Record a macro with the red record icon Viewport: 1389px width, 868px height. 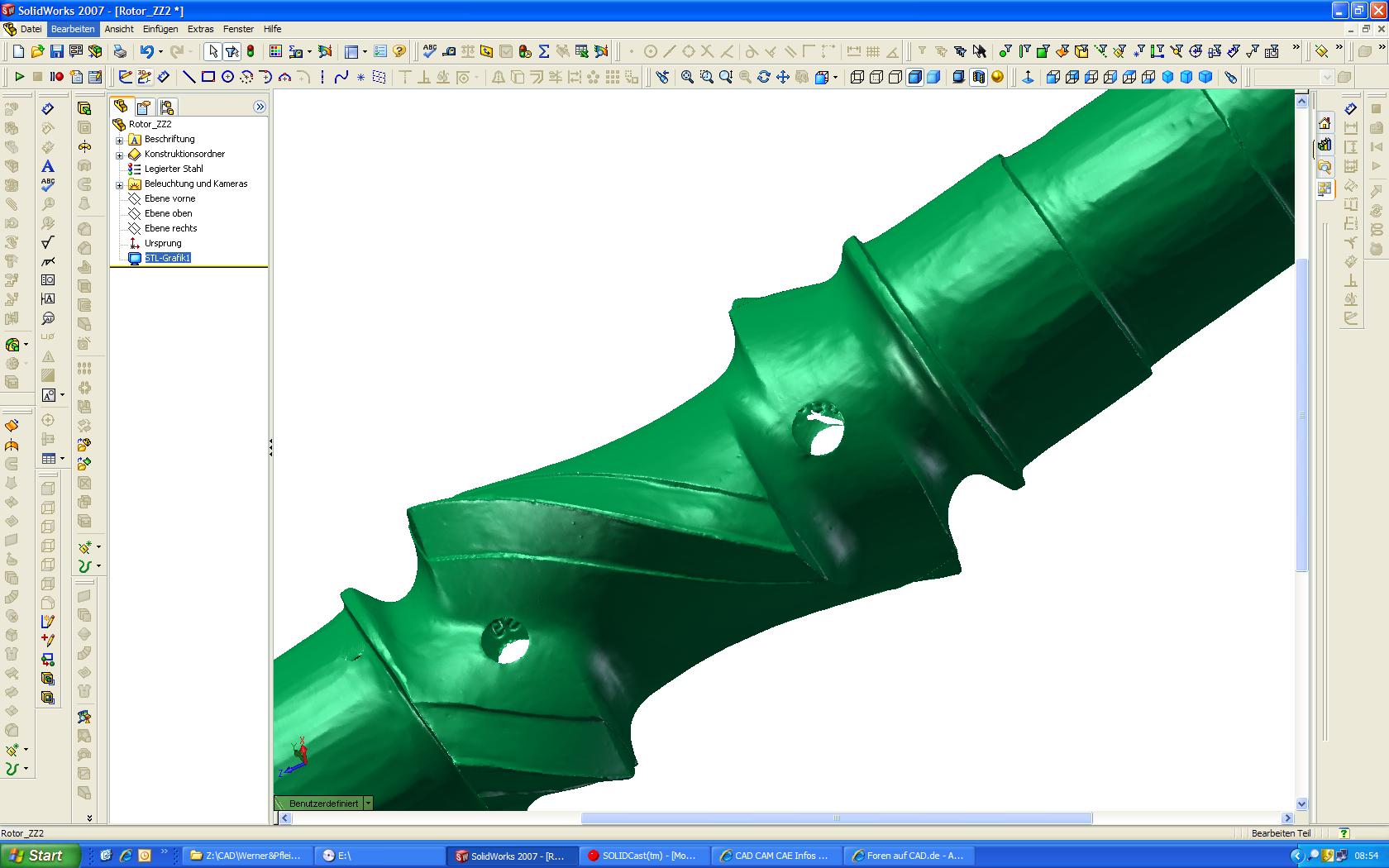pos(56,77)
